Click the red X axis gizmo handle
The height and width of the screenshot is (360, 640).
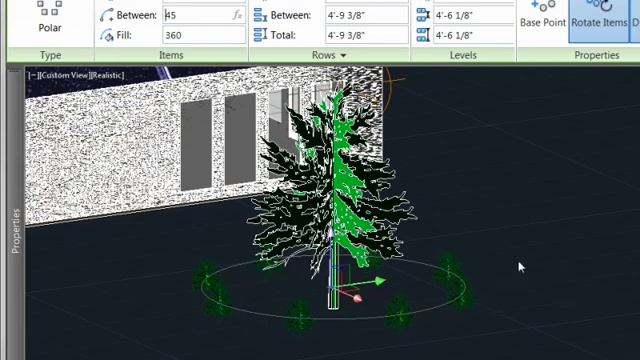[x=357, y=298]
